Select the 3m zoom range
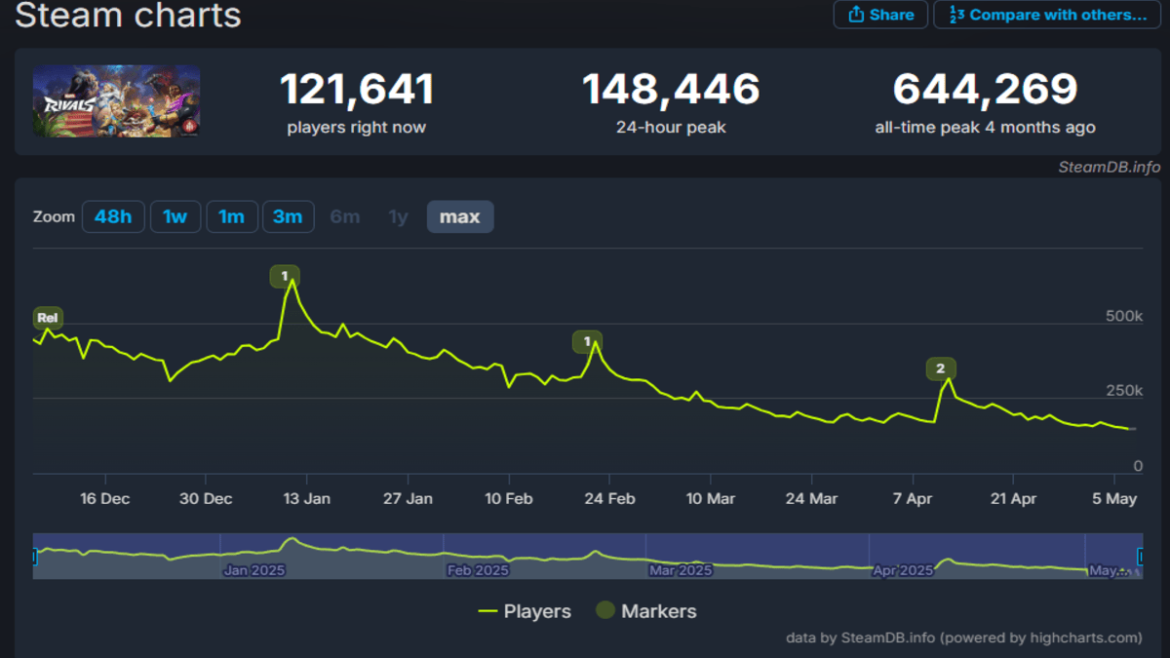This screenshot has height=658, width=1170. [x=287, y=216]
